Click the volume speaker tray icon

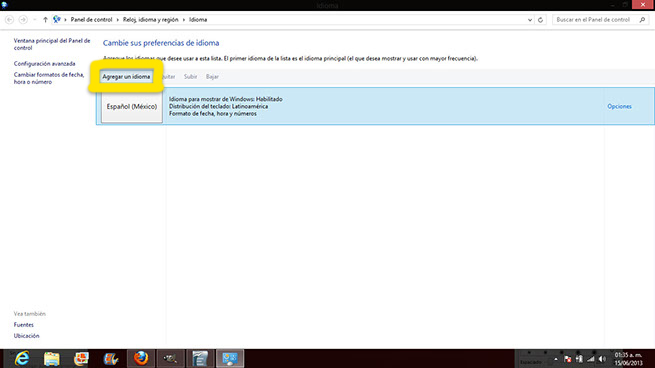pyautogui.click(x=602, y=359)
